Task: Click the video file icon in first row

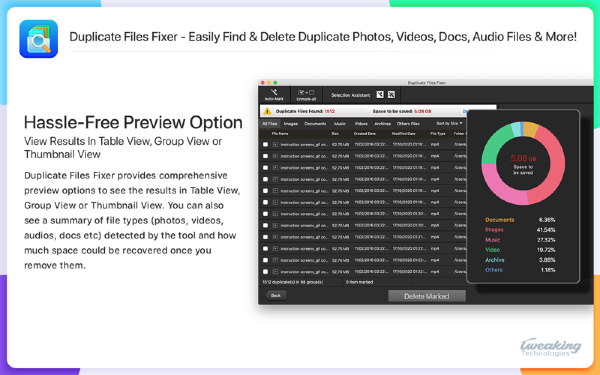Action: tap(275, 145)
